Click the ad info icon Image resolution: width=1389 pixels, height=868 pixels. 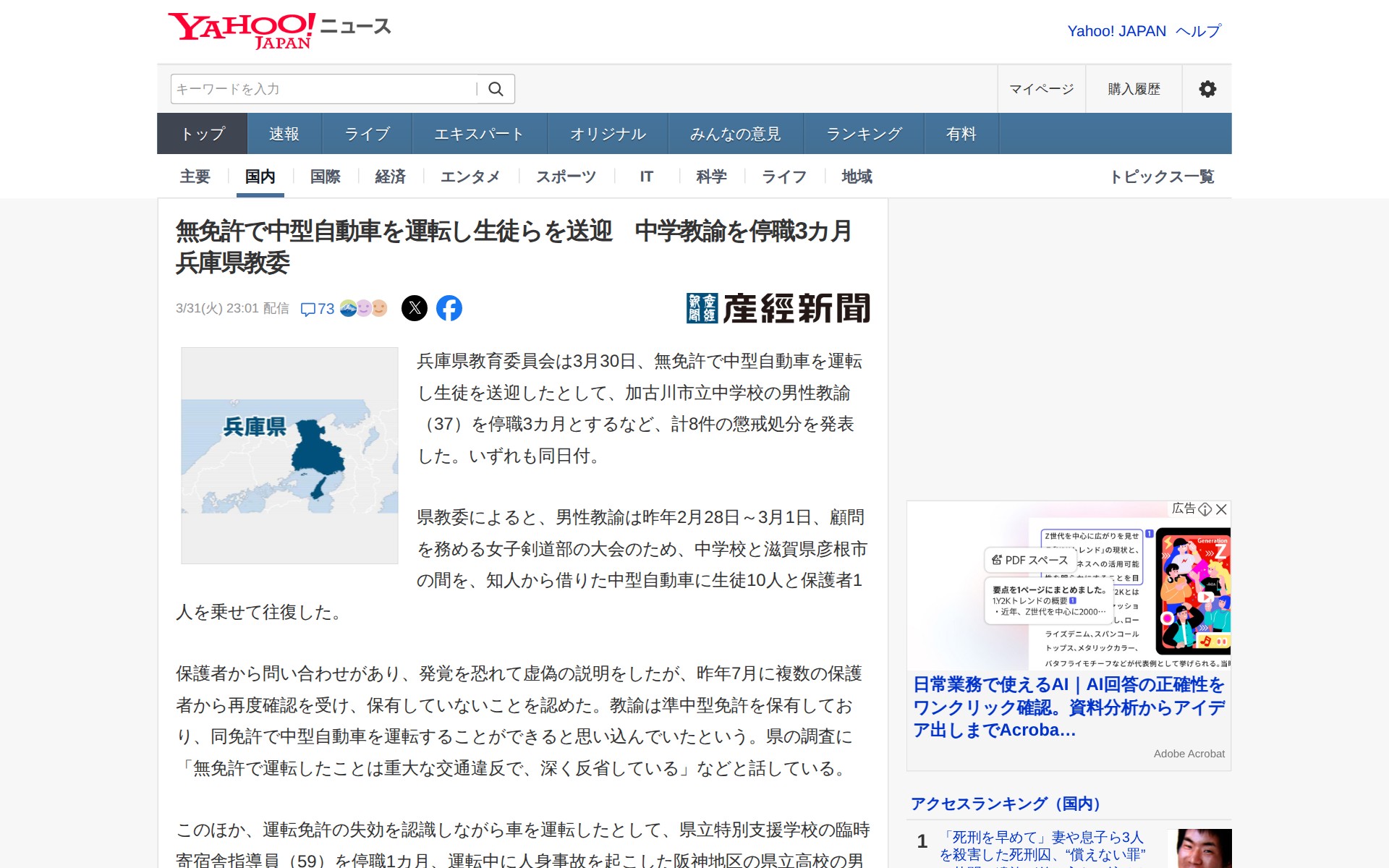click(x=1205, y=509)
